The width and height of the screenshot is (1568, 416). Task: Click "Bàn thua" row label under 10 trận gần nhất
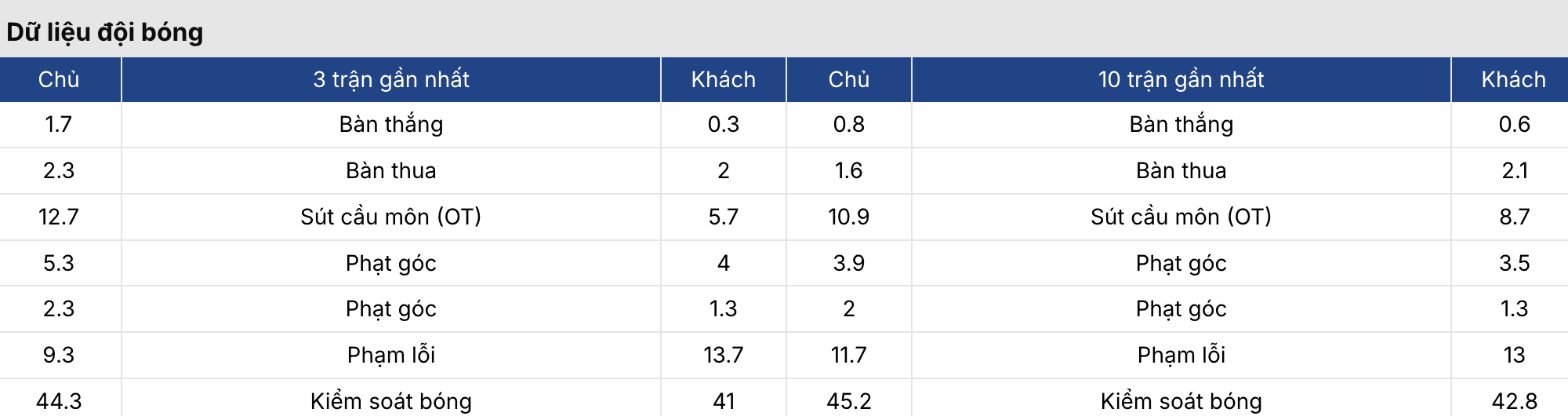pyautogui.click(x=1181, y=170)
